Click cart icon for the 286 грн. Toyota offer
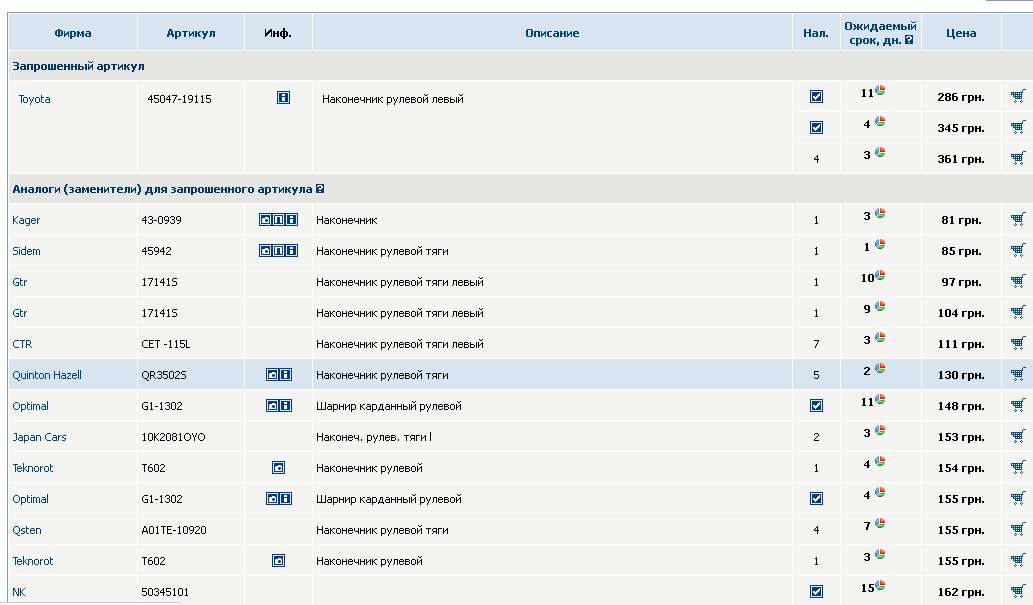 coord(1018,97)
